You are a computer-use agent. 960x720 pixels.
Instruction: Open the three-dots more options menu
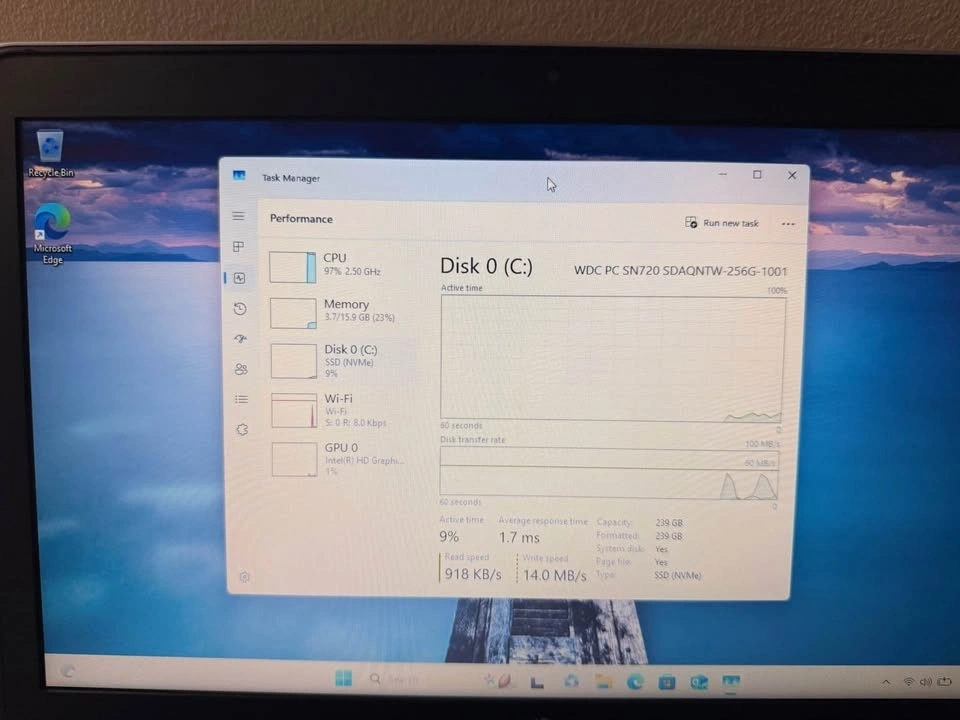(x=788, y=224)
